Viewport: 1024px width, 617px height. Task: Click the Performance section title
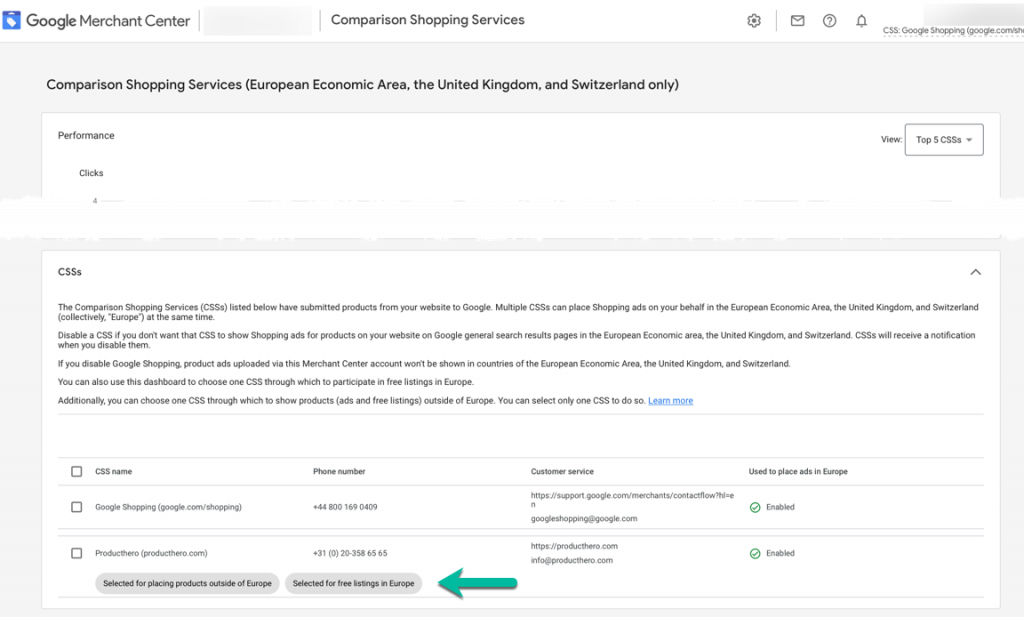(86, 136)
